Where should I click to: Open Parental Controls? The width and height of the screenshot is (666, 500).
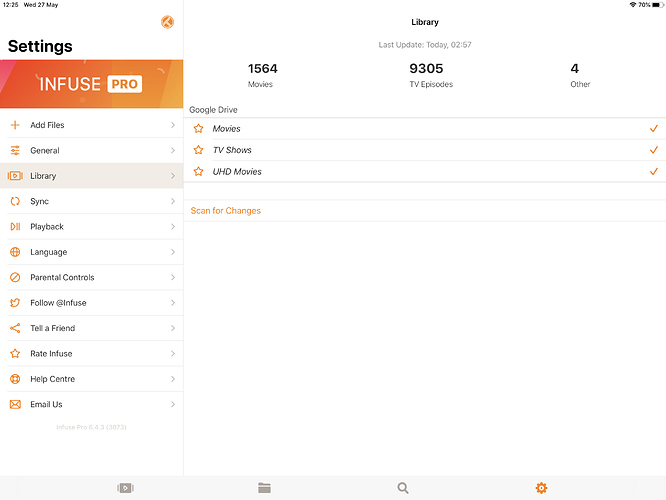[92, 277]
